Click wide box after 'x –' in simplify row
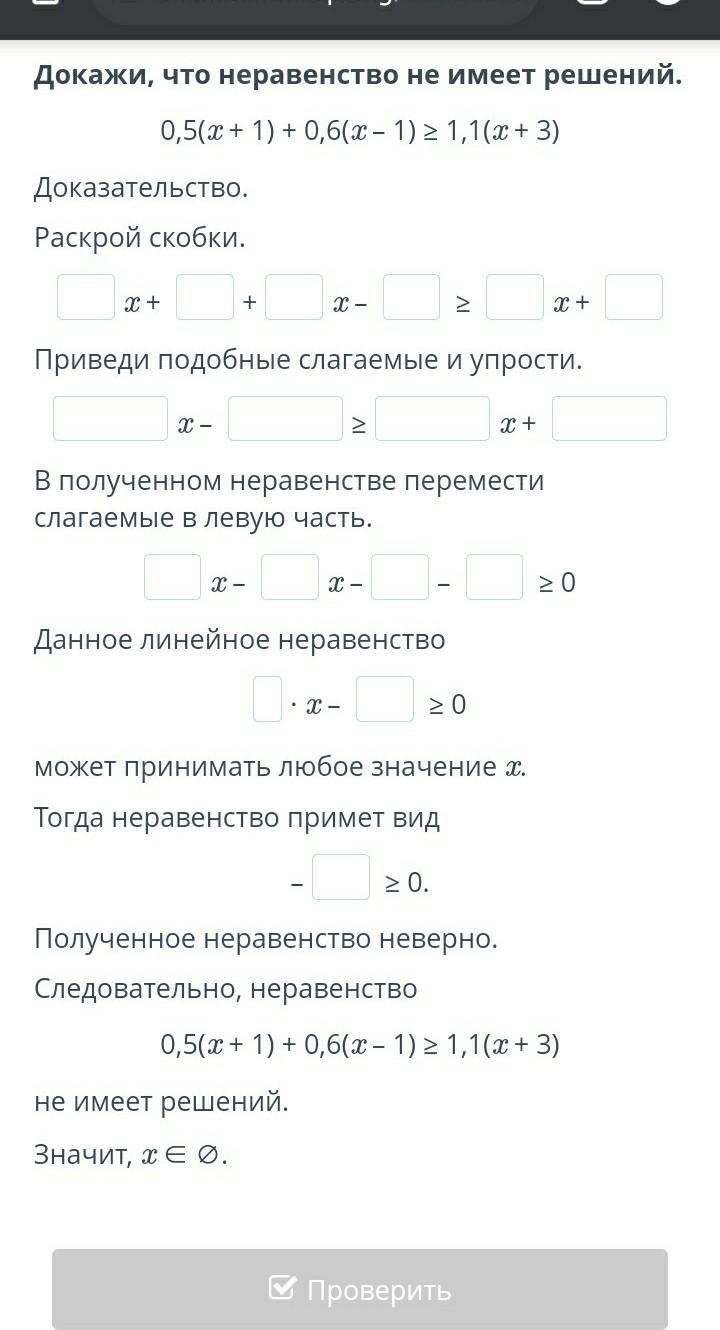Image resolution: width=720 pixels, height=1330 pixels. click(286, 418)
